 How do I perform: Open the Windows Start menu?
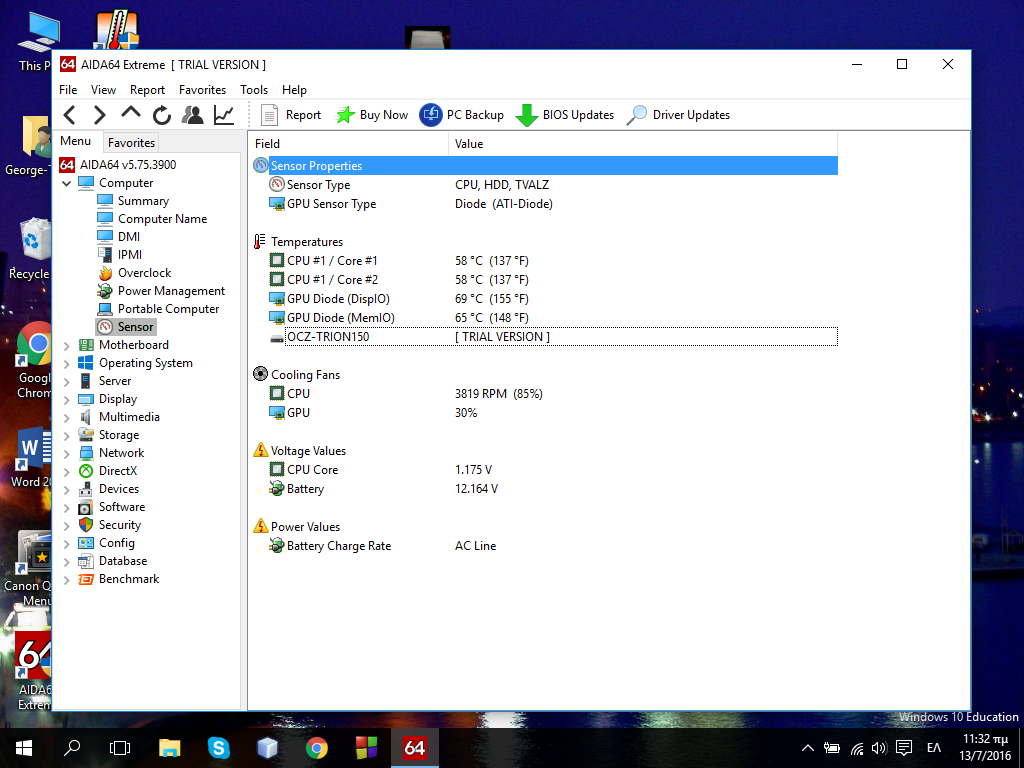[x=24, y=748]
